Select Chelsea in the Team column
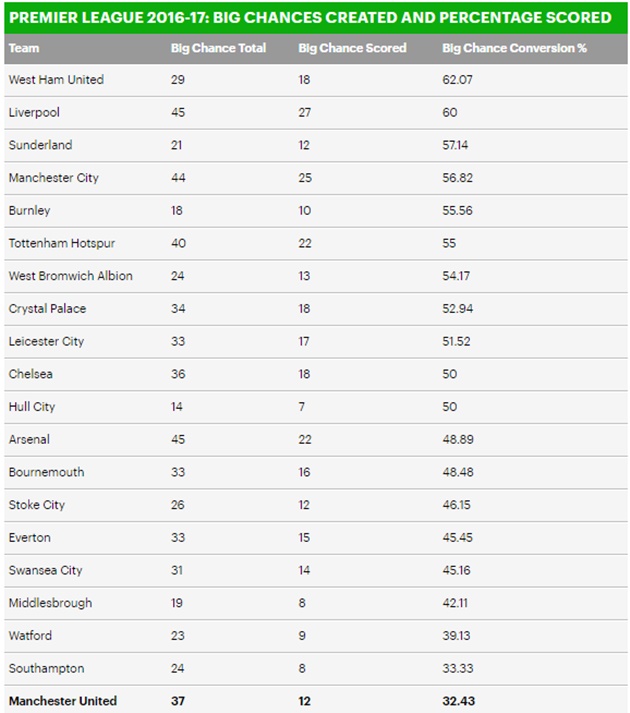 30,374
